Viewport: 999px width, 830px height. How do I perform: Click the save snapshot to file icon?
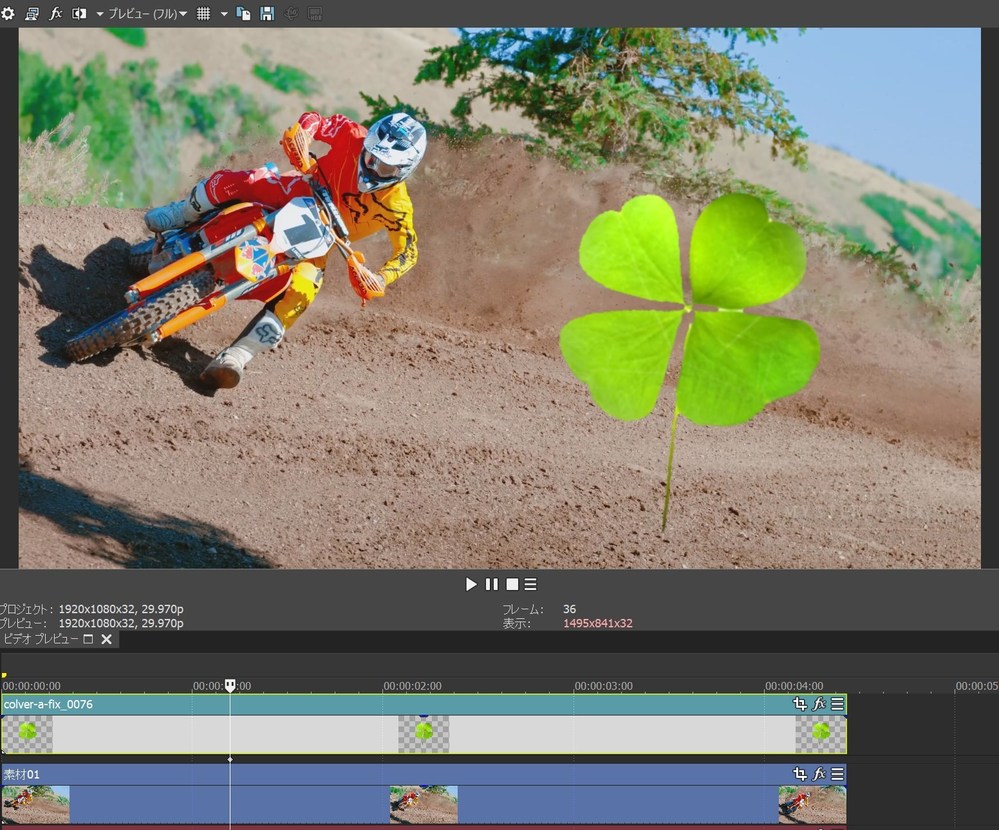pos(265,13)
